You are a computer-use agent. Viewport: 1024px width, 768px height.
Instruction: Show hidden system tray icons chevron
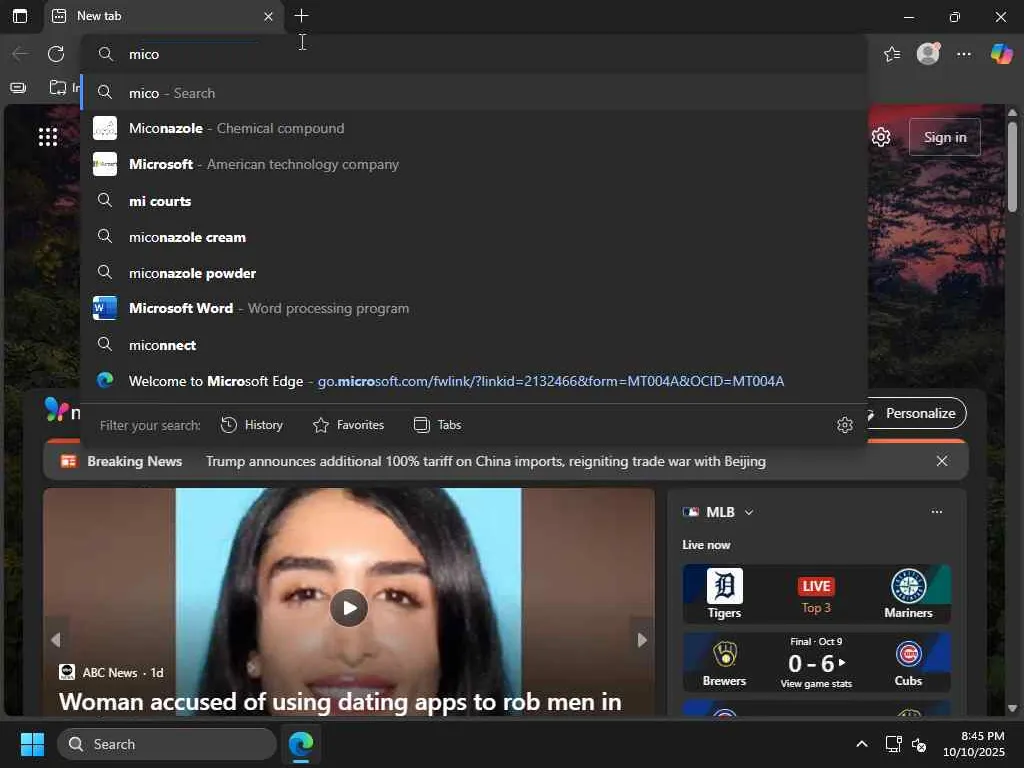[862, 744]
